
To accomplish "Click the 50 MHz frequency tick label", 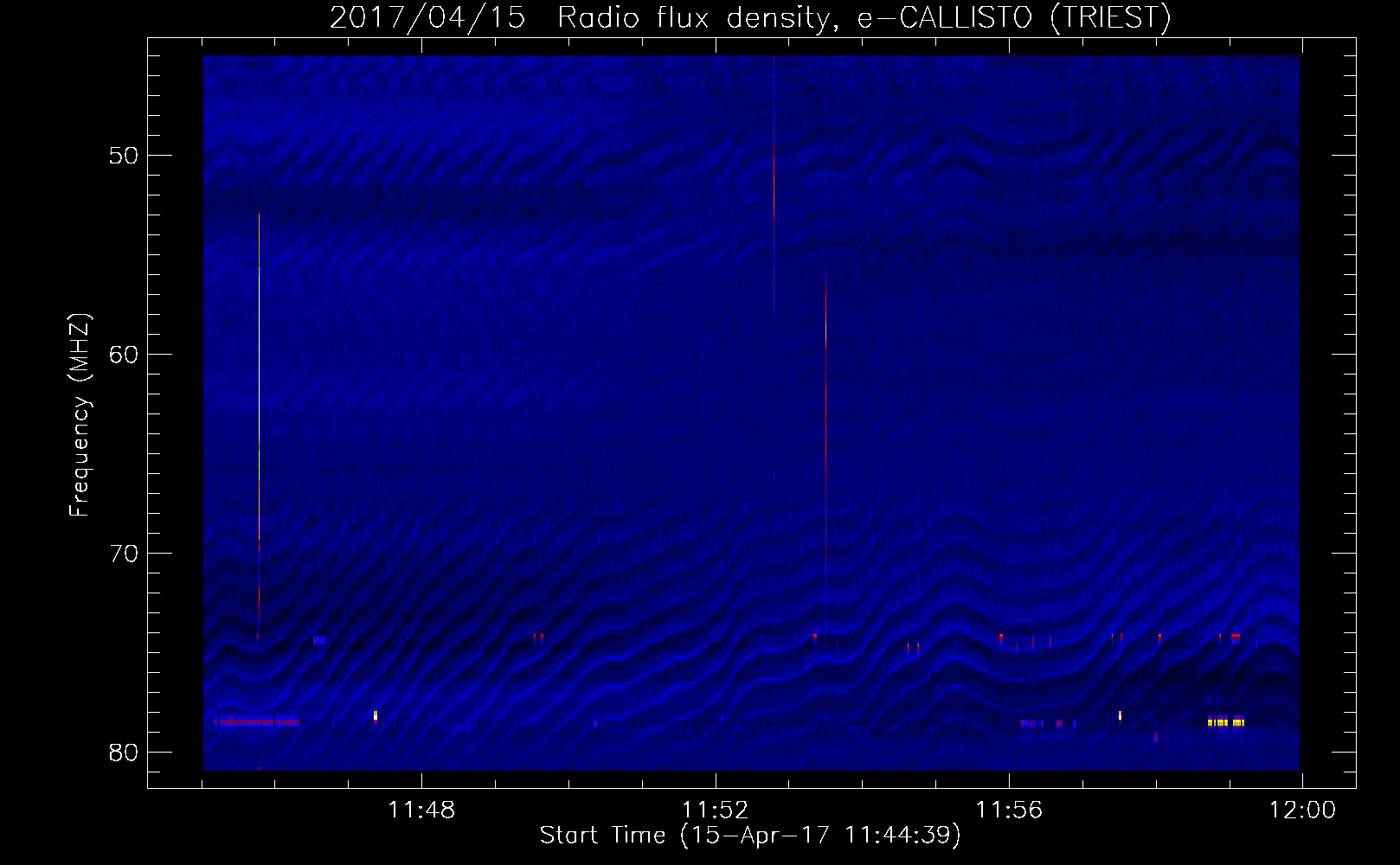I will coord(124,156).
